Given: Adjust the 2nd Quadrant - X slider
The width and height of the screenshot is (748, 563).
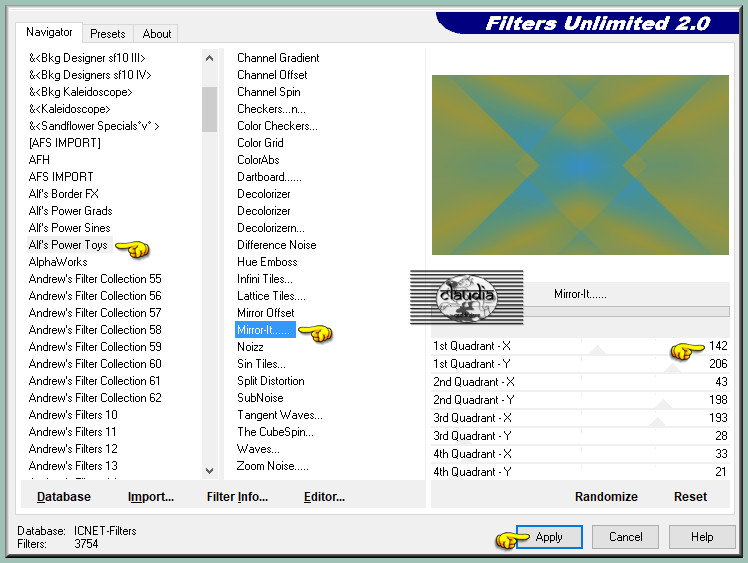Looking at the screenshot, I should 580,382.
